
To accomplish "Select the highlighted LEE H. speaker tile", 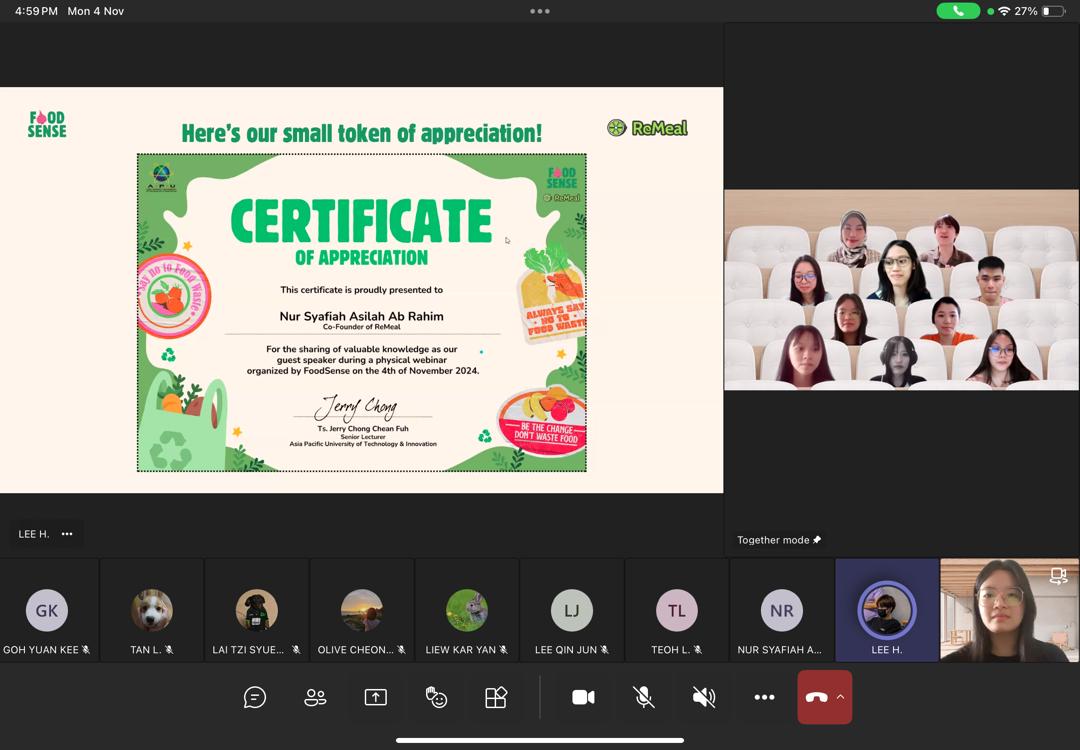I will [x=887, y=610].
